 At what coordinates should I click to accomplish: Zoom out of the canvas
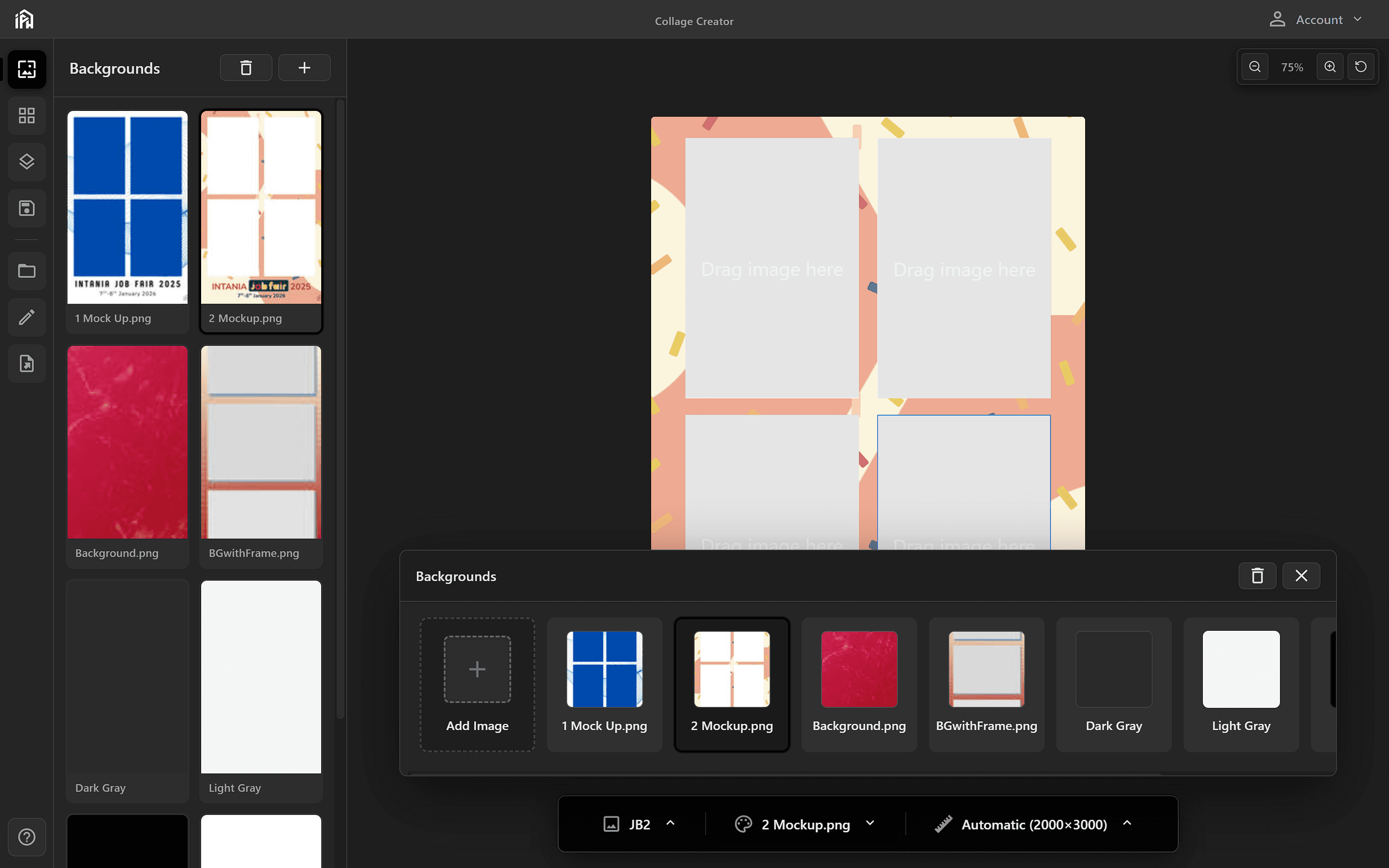coord(1255,67)
